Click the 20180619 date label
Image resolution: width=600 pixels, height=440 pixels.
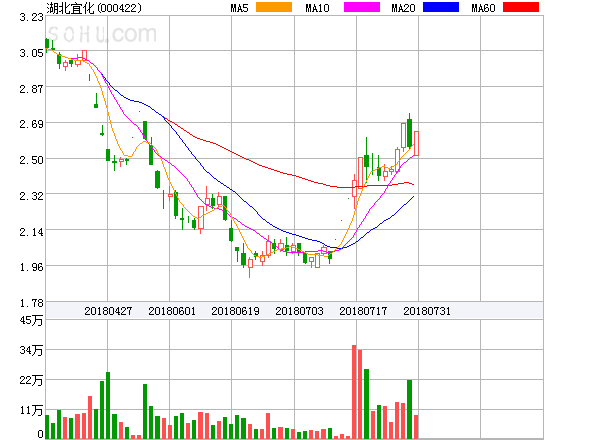pos(235,311)
